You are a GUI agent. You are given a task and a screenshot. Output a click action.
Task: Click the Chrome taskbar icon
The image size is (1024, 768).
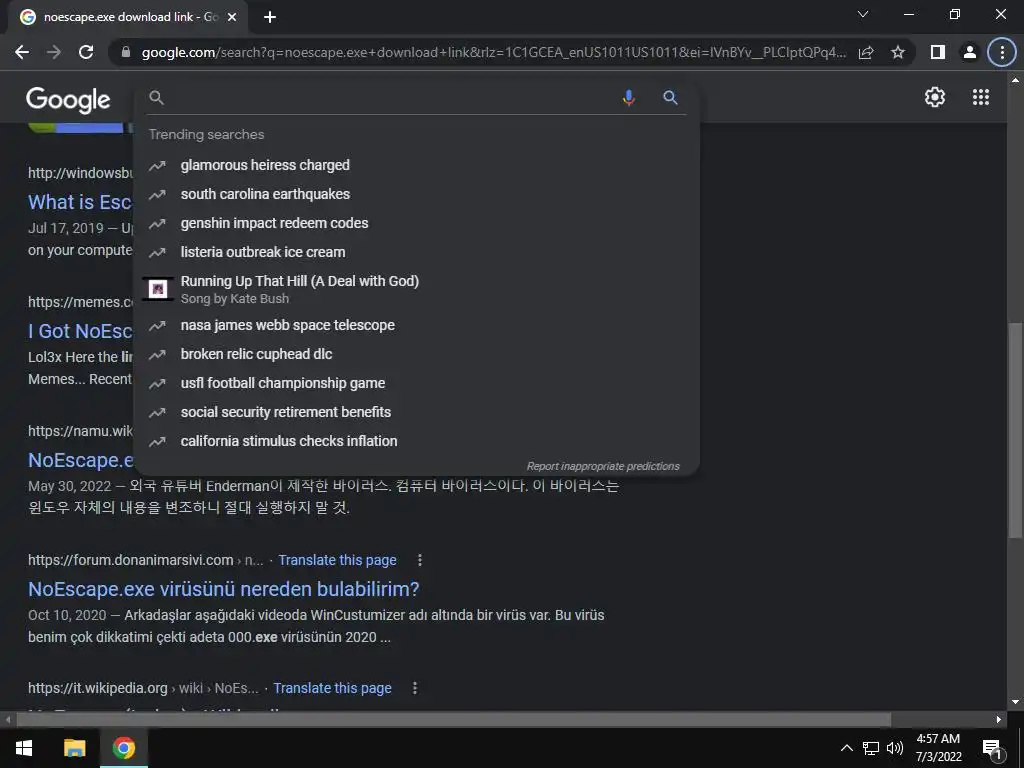tap(123, 748)
